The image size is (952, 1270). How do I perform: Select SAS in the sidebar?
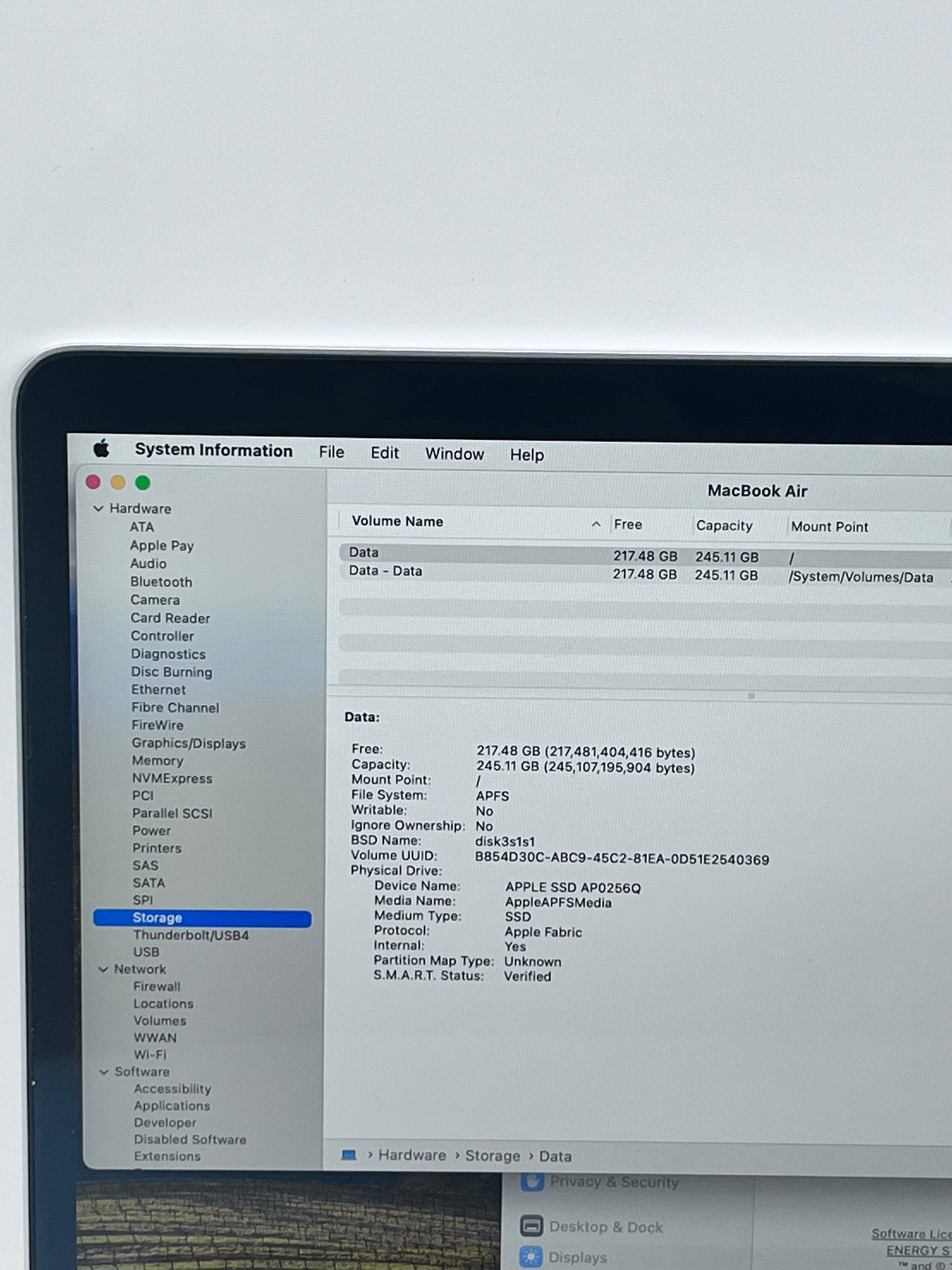[x=146, y=865]
